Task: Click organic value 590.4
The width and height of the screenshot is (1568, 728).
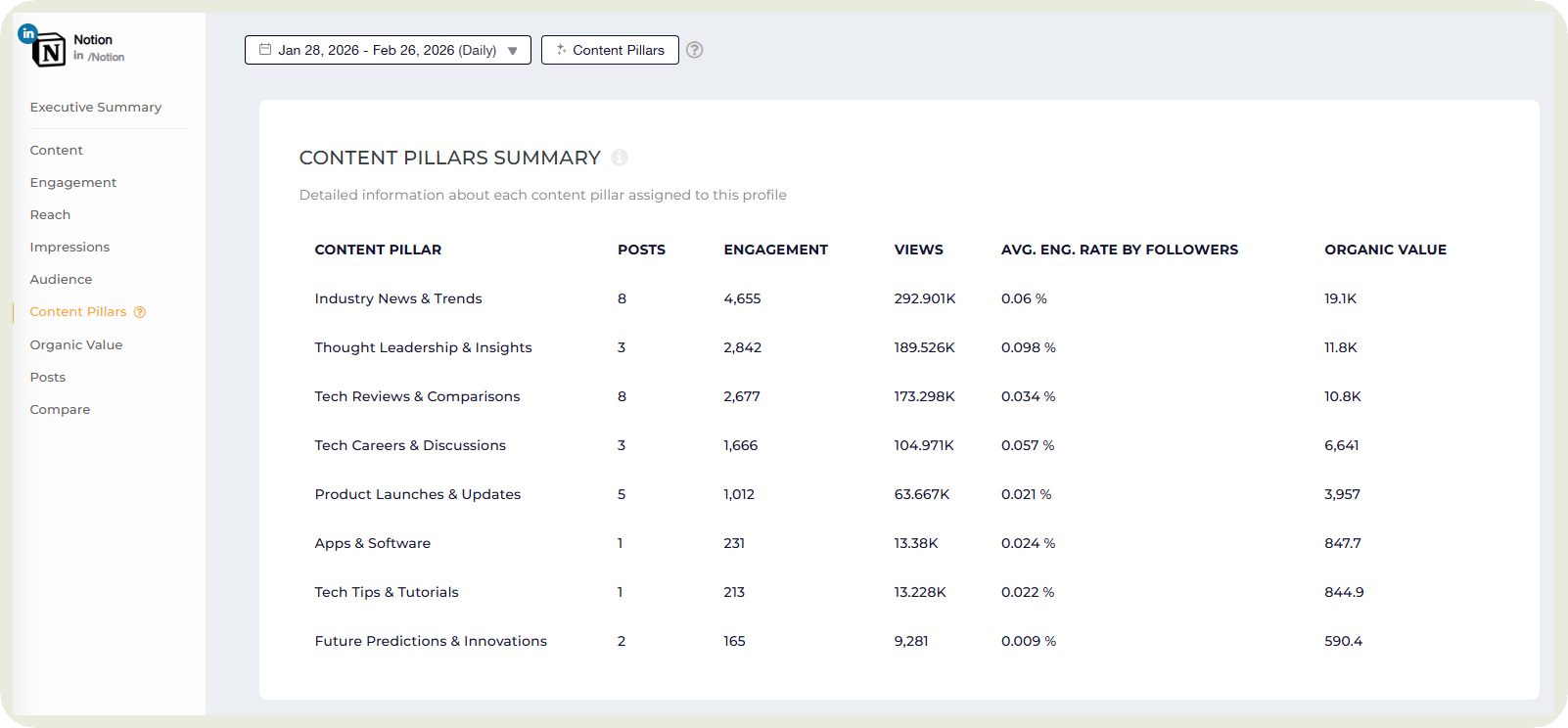Action: pos(1343,641)
